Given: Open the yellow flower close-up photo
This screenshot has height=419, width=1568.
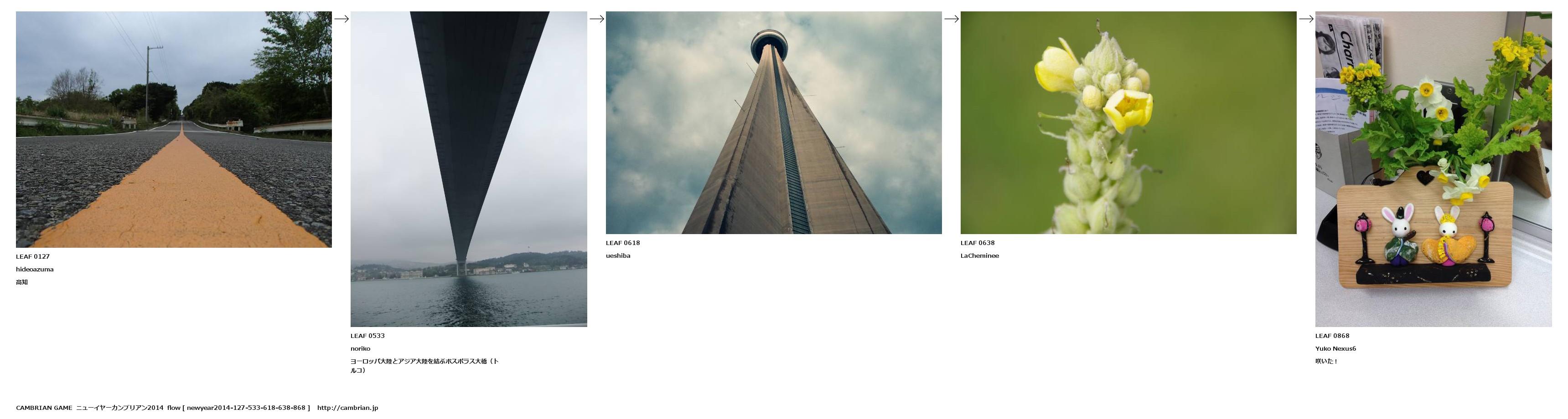Looking at the screenshot, I should pyautogui.click(x=1128, y=122).
